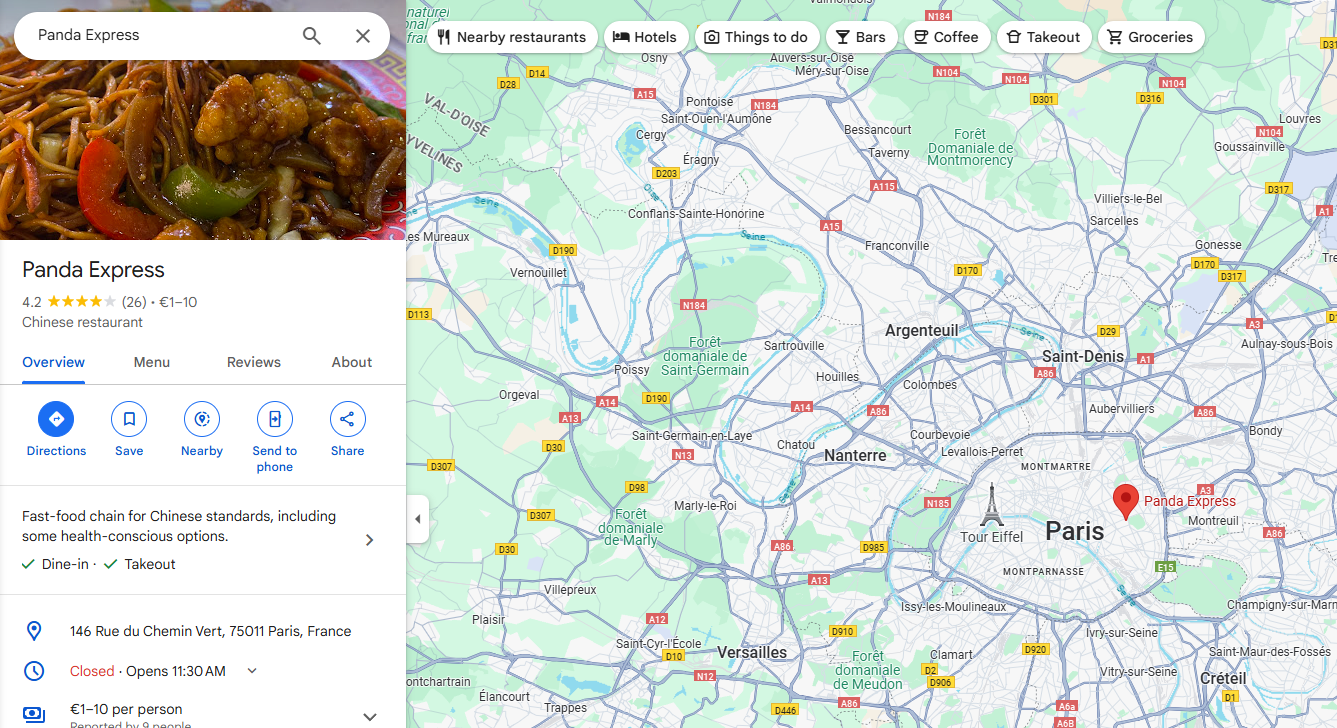Click the red Panda Express map pin
The height and width of the screenshot is (728, 1337).
click(1126, 502)
